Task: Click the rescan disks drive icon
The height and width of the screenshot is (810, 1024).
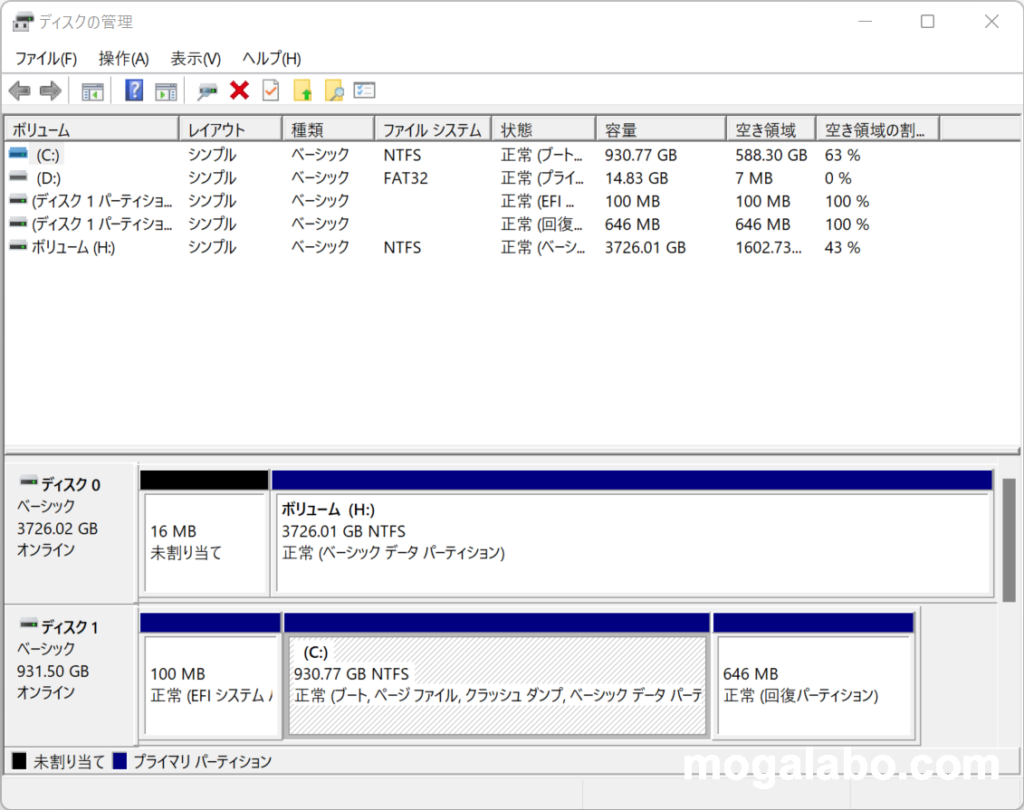Action: pos(207,91)
